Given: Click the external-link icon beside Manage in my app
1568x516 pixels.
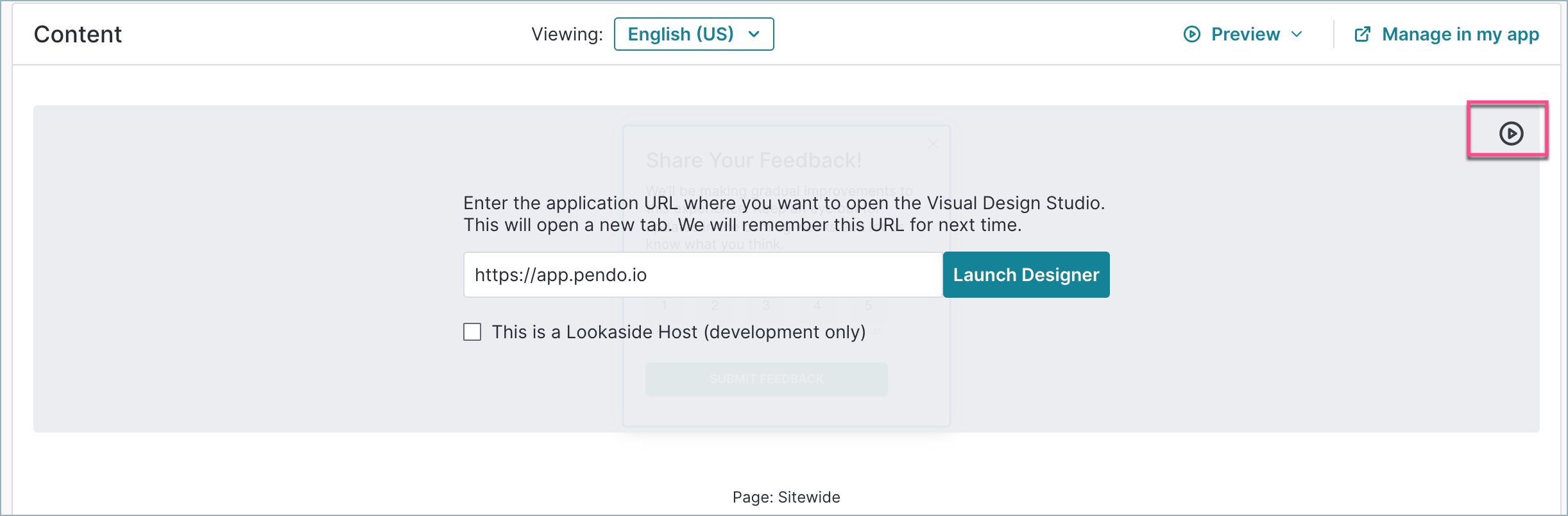Looking at the screenshot, I should [1362, 34].
